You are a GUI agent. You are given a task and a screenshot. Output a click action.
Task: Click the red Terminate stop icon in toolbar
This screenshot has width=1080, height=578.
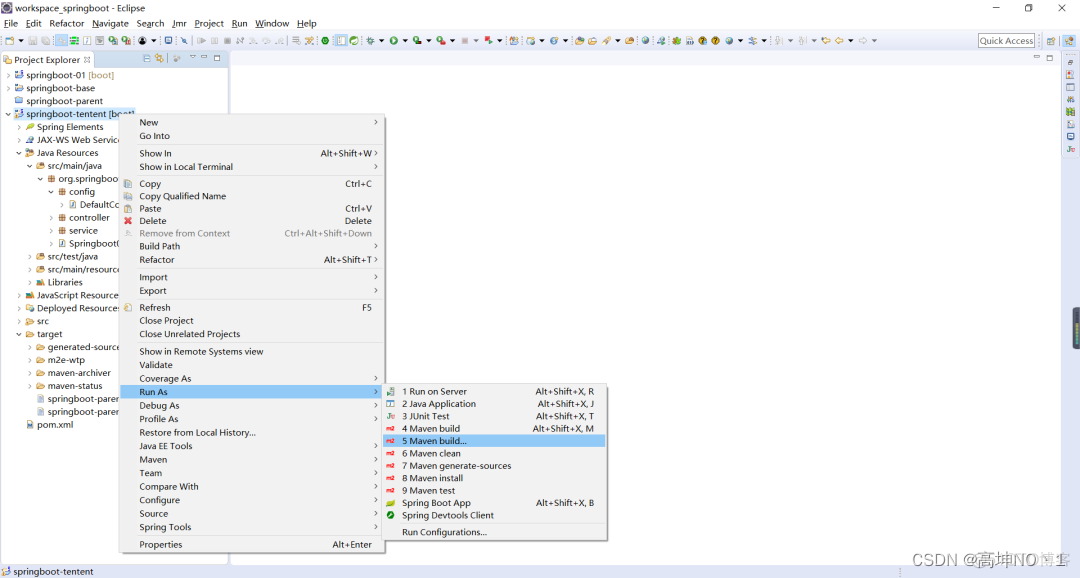coord(465,41)
